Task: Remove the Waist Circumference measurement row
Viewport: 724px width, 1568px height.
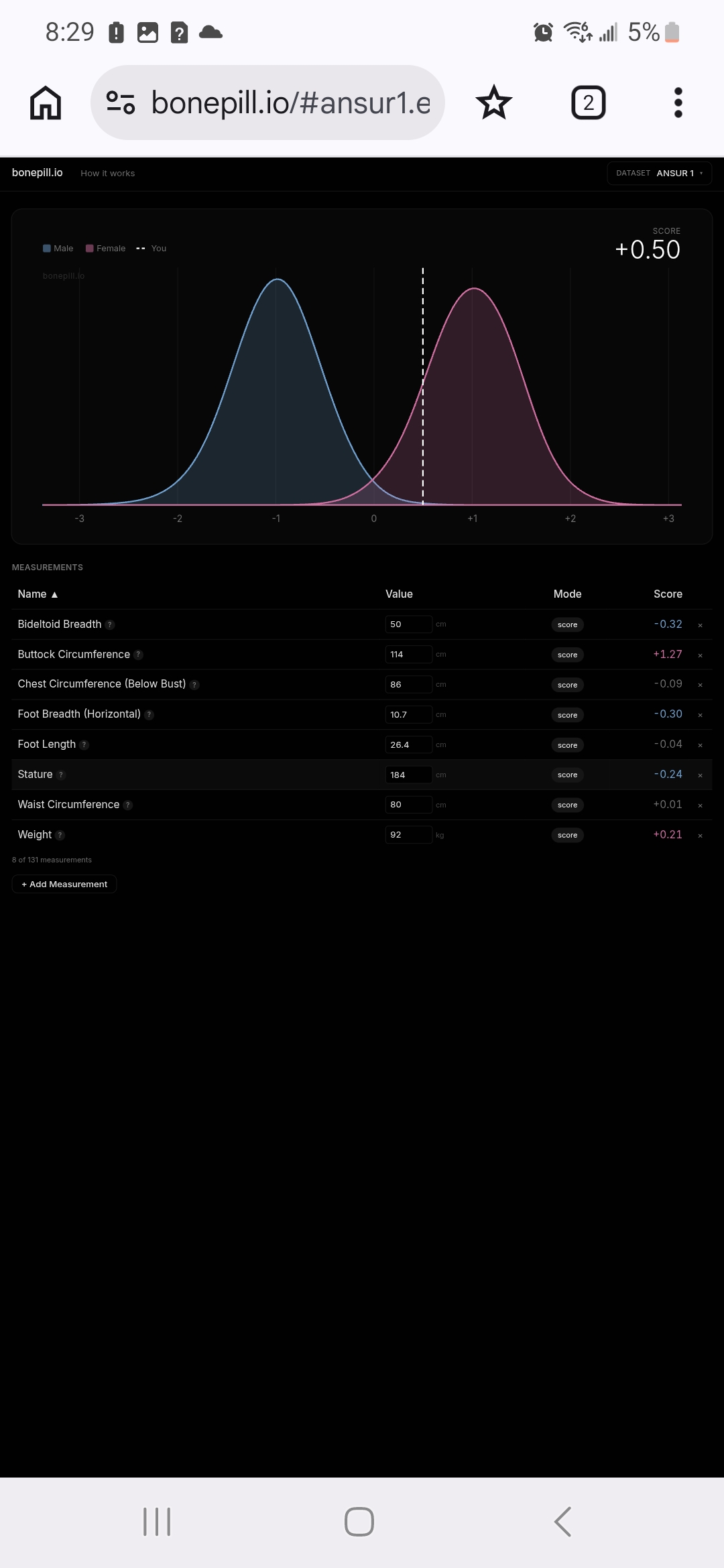Action: coord(700,805)
